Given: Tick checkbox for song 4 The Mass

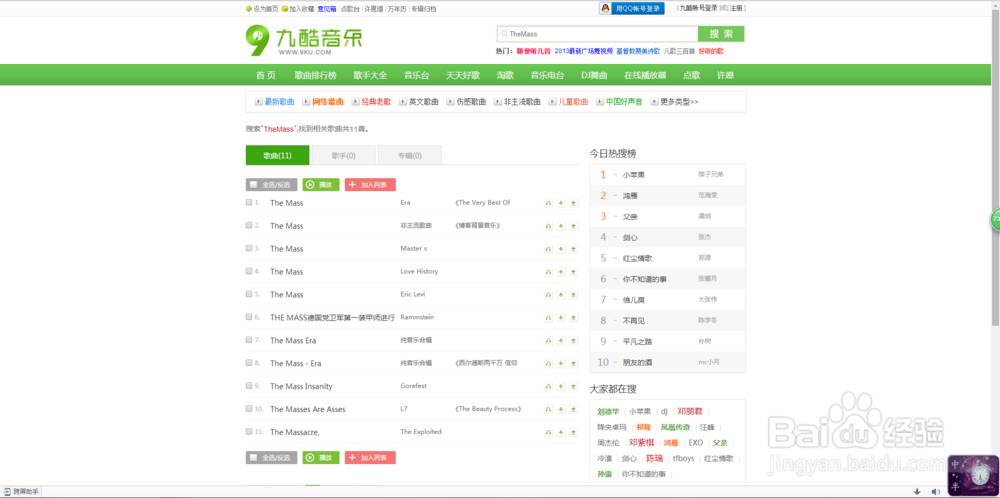Looking at the screenshot, I should click(x=249, y=271).
